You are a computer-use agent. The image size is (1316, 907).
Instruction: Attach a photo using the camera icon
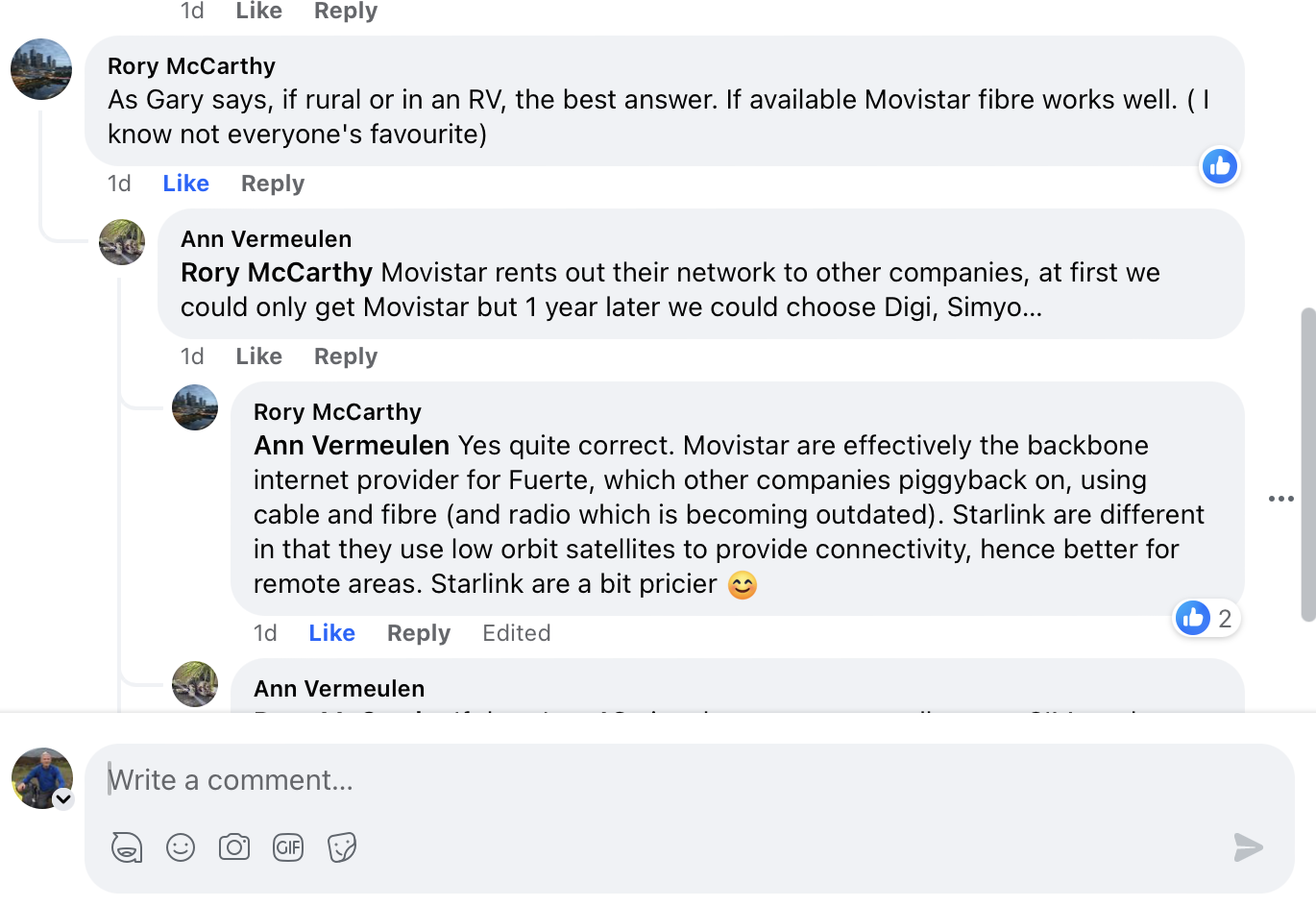(x=234, y=847)
